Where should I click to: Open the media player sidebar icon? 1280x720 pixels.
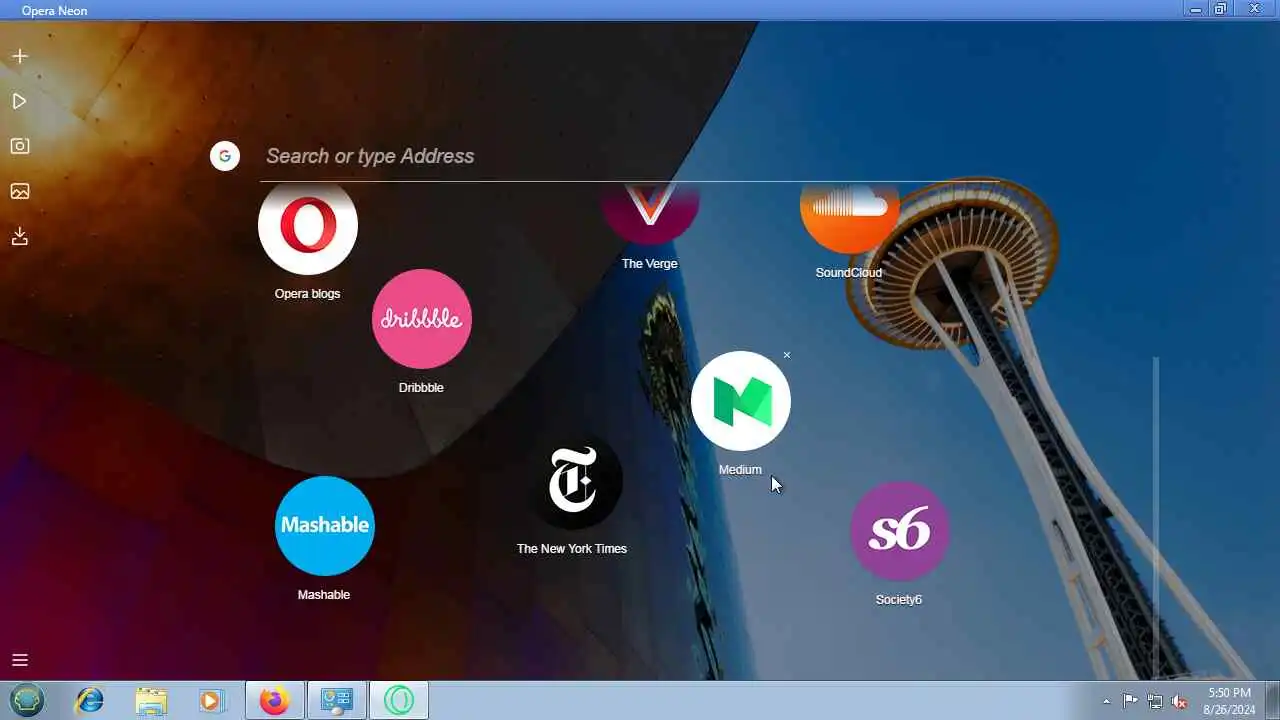click(x=19, y=101)
